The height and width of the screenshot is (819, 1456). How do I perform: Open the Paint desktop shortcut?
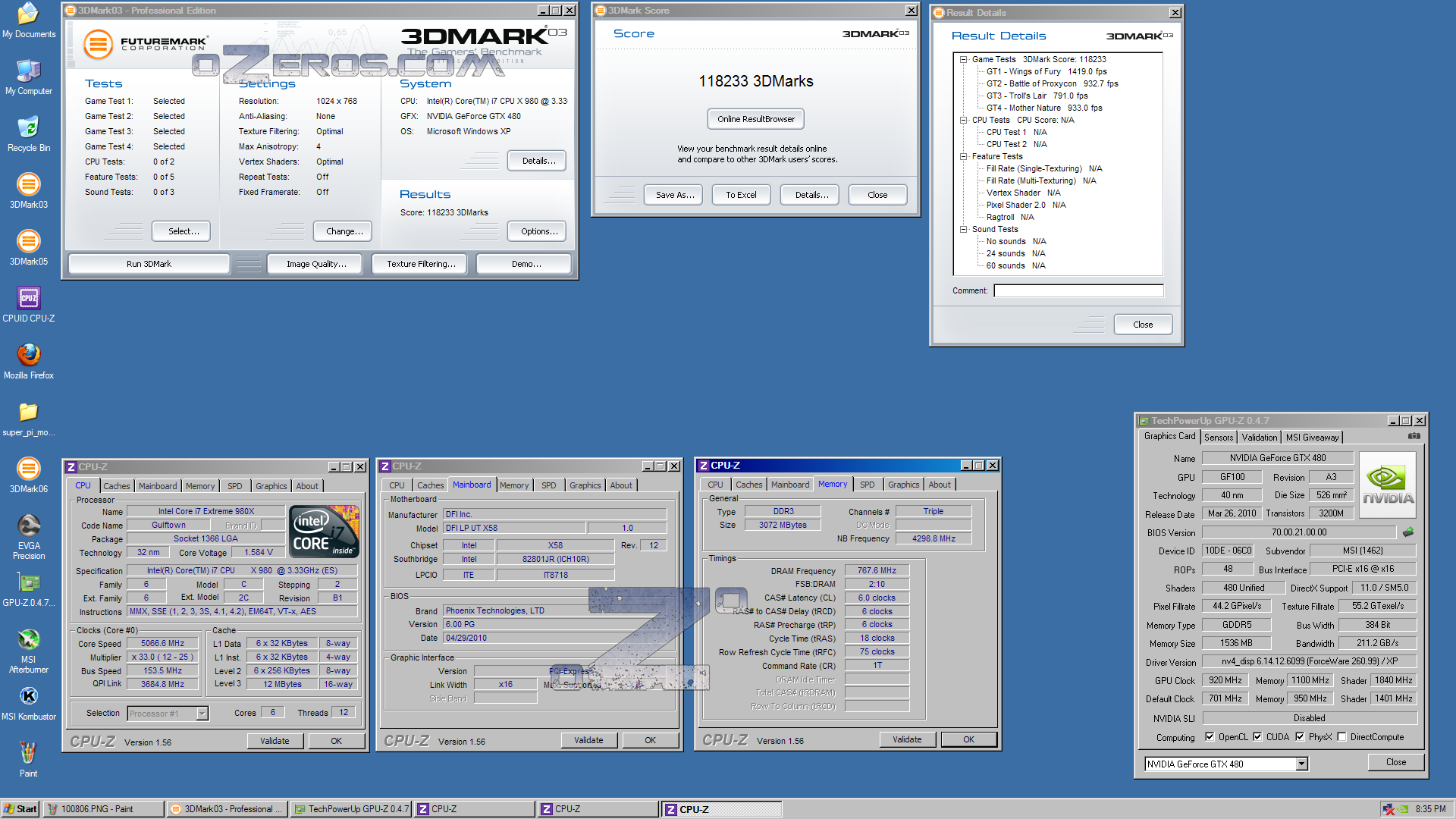point(28,760)
